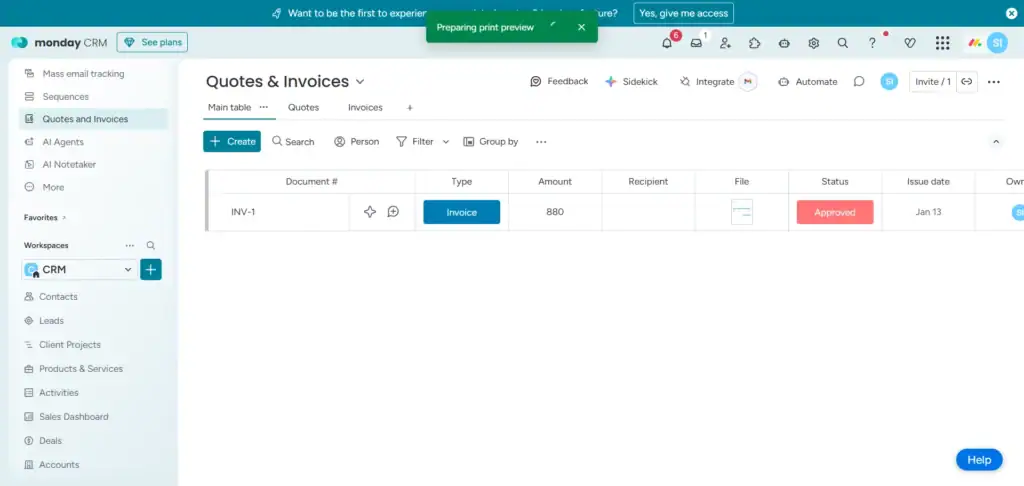Switch to the Invoices tab
The width and height of the screenshot is (1024, 486).
pyautogui.click(x=365, y=108)
